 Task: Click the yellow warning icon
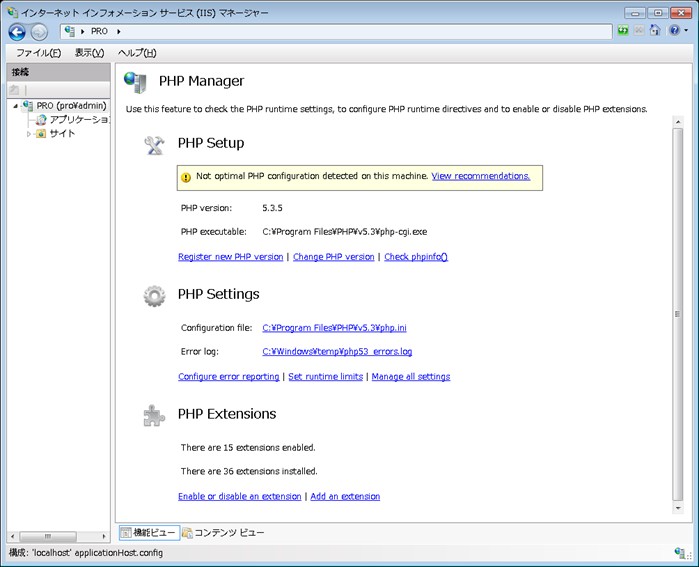[x=186, y=177]
